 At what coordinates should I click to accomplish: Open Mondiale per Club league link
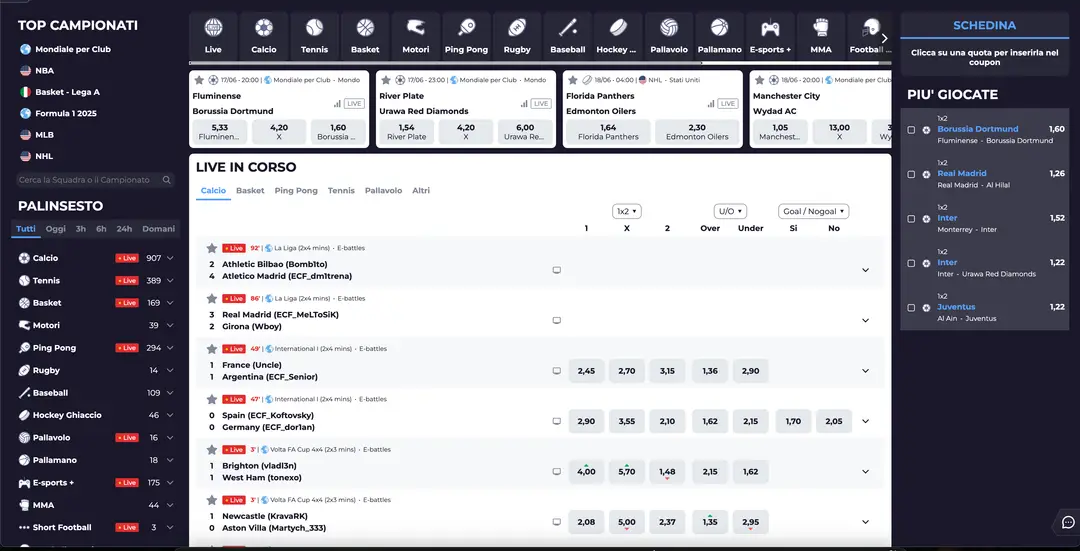(73, 49)
